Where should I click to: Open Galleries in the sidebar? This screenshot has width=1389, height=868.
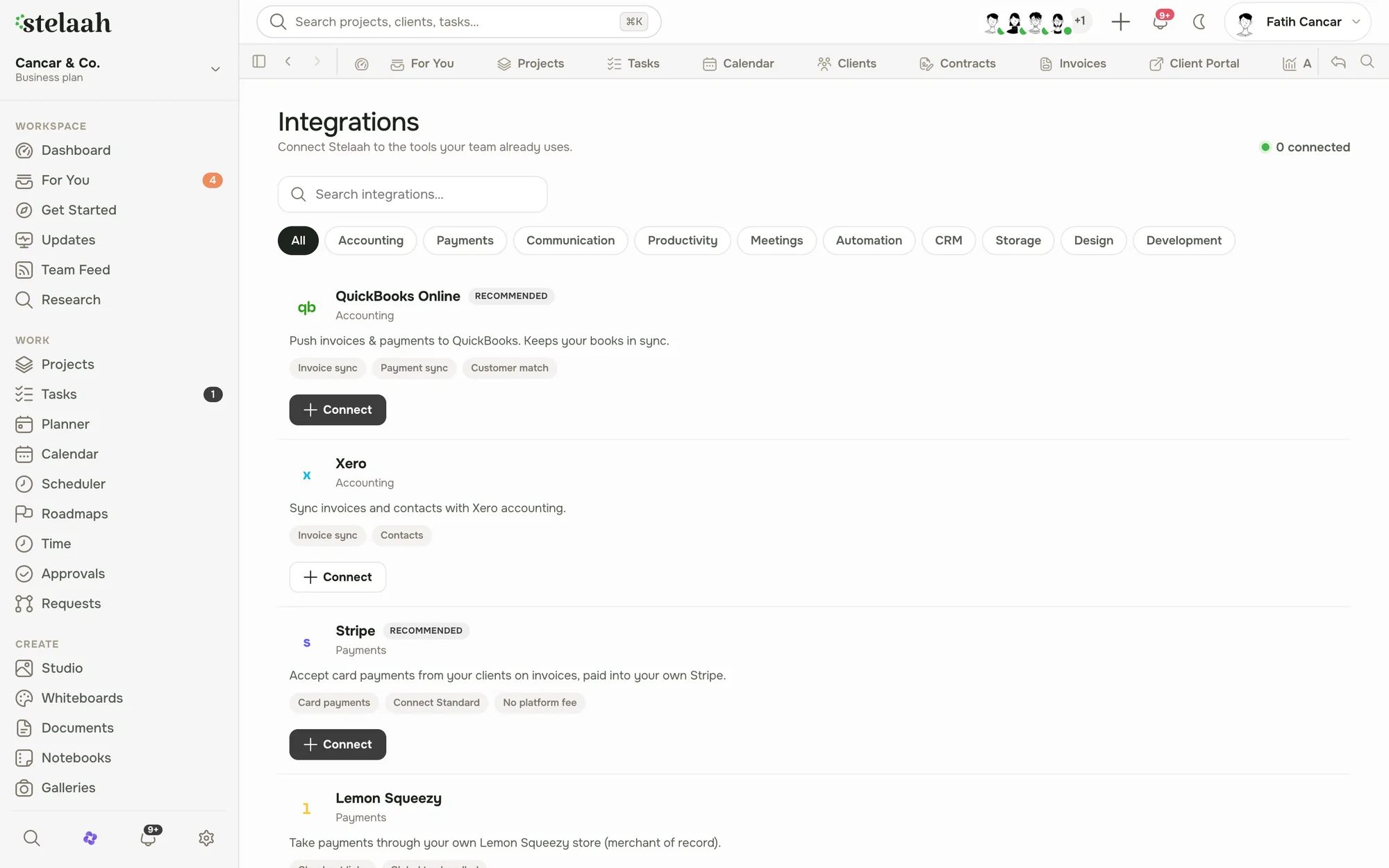tap(119, 787)
